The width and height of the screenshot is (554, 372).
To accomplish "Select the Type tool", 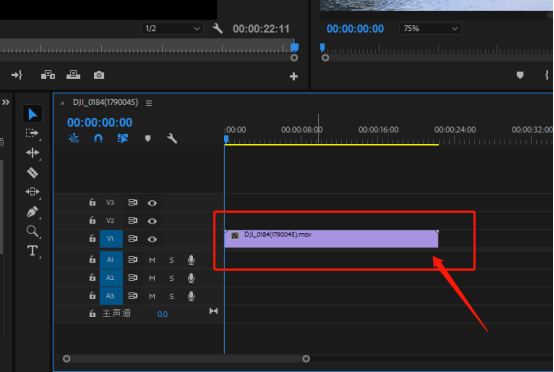I will coord(33,250).
